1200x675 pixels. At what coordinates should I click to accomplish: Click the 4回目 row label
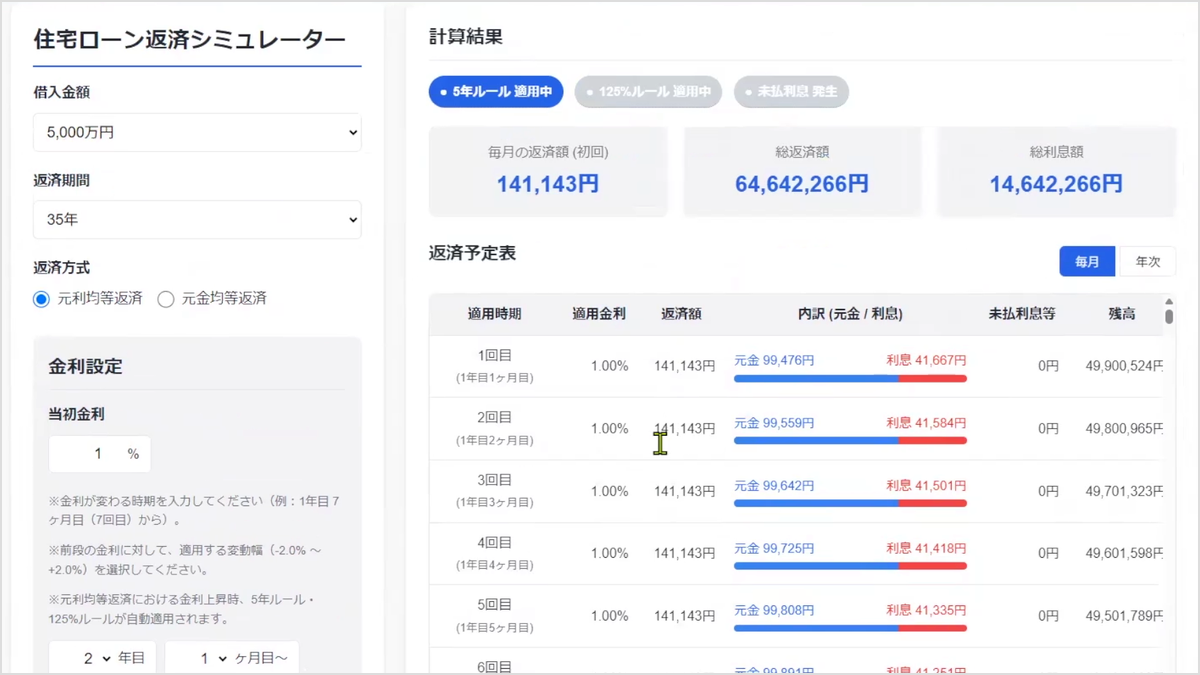pos(495,543)
